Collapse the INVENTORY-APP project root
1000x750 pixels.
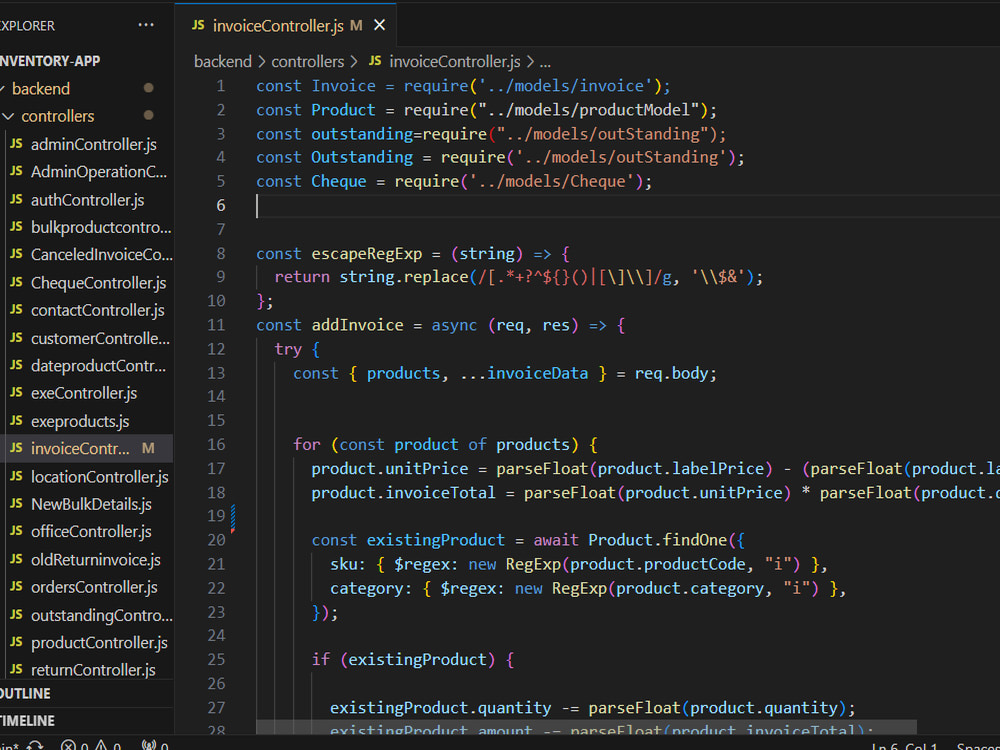pyautogui.click(x=50, y=61)
